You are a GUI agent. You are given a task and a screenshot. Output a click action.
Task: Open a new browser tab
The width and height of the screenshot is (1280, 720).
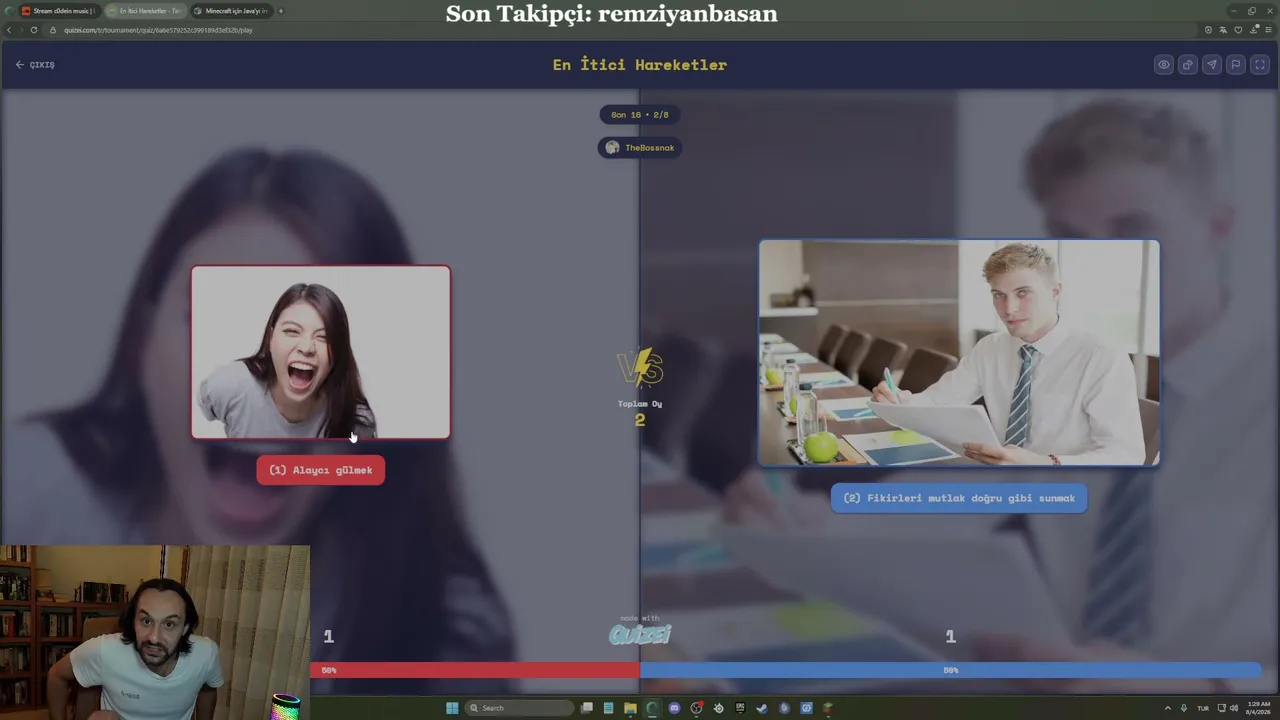281,11
